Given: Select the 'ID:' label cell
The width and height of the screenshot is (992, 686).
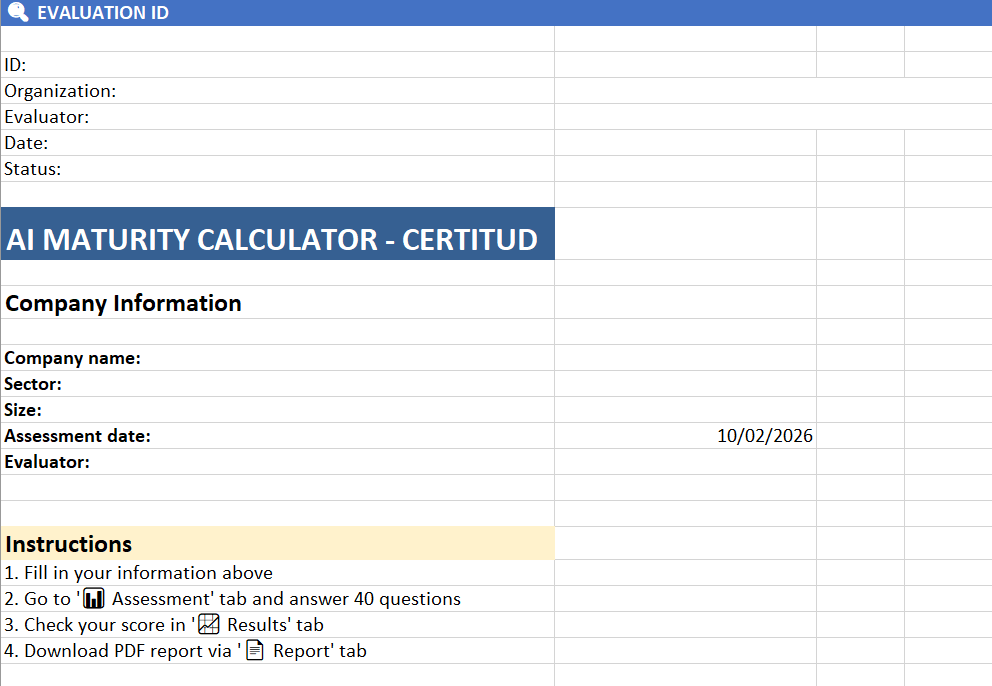Looking at the screenshot, I should pos(278,65).
